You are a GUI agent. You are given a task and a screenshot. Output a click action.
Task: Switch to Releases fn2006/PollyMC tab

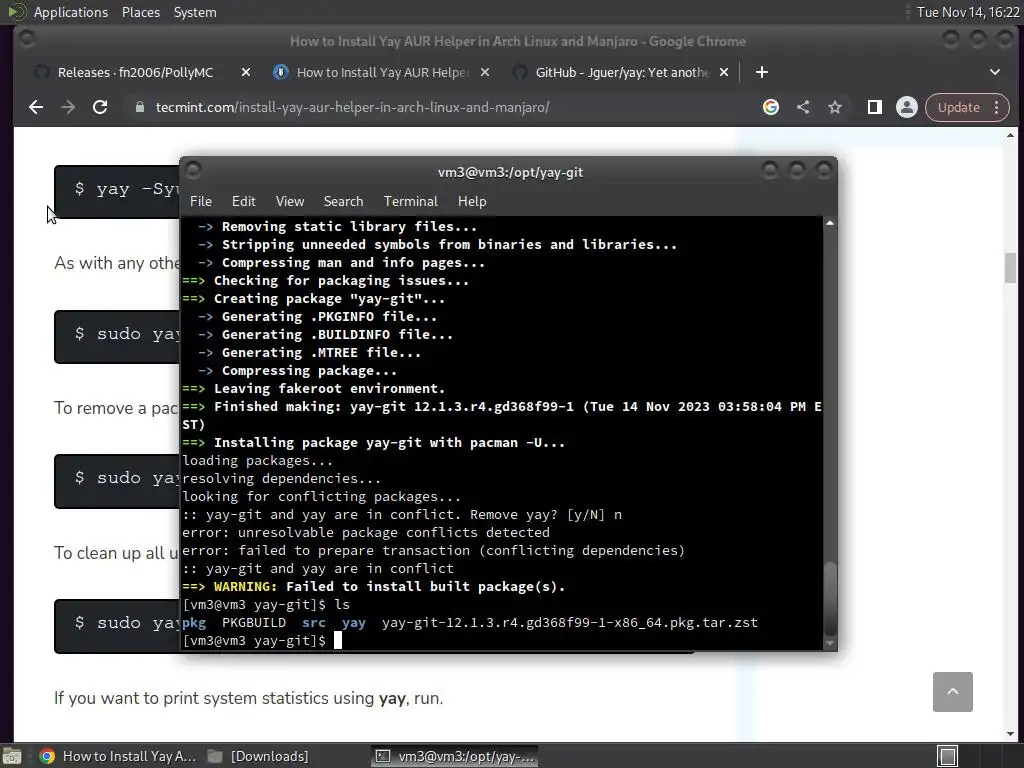[x=135, y=72]
